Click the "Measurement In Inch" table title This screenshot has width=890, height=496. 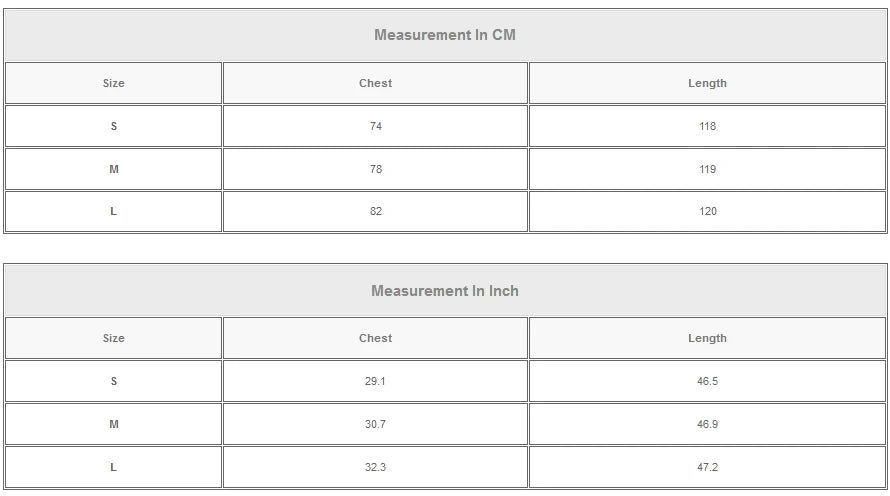point(445,291)
